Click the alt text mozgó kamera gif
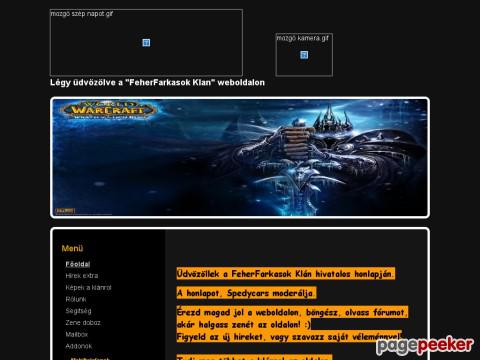480x360 pixels. click(x=303, y=38)
